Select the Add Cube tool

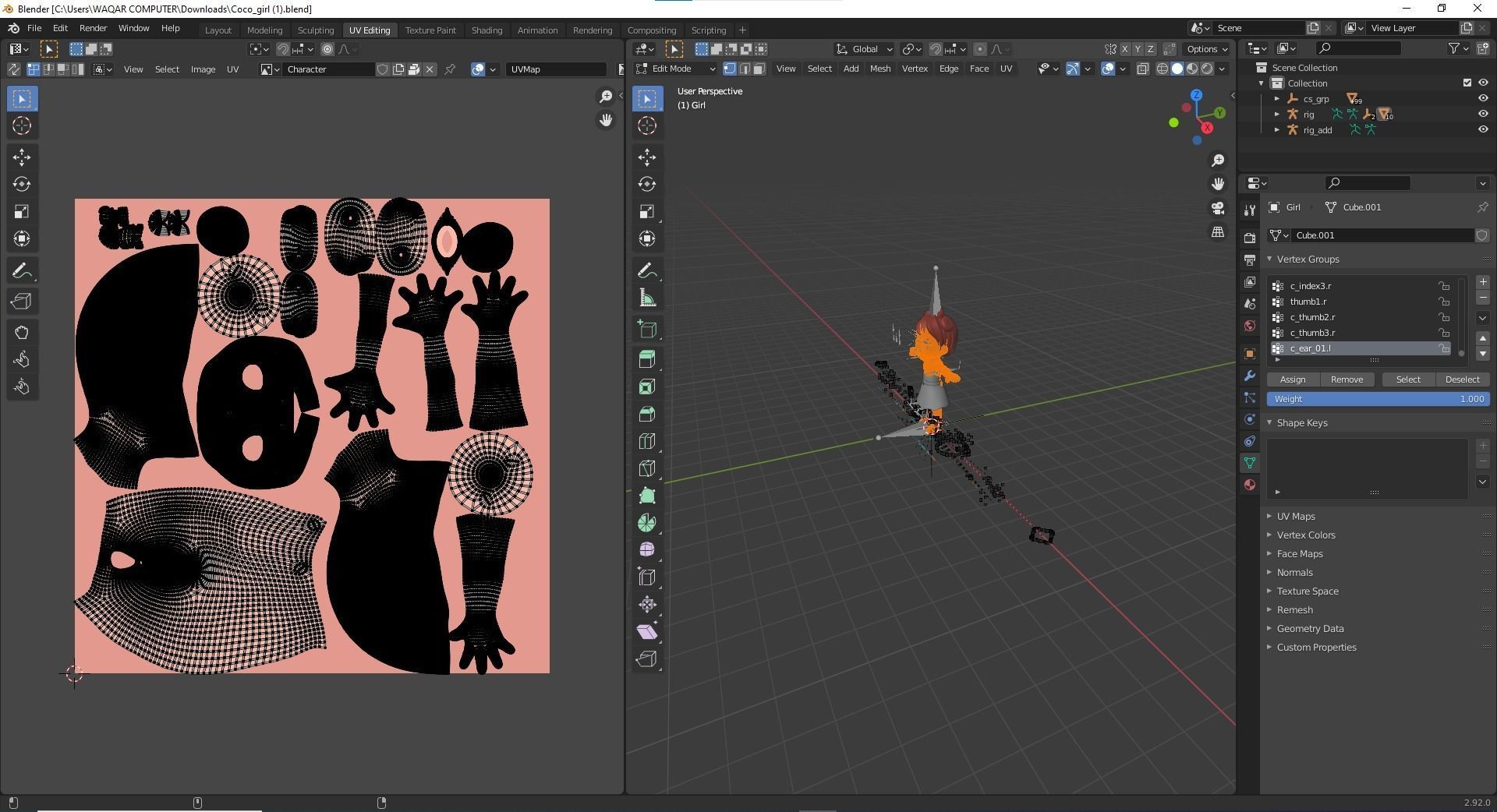point(647,328)
